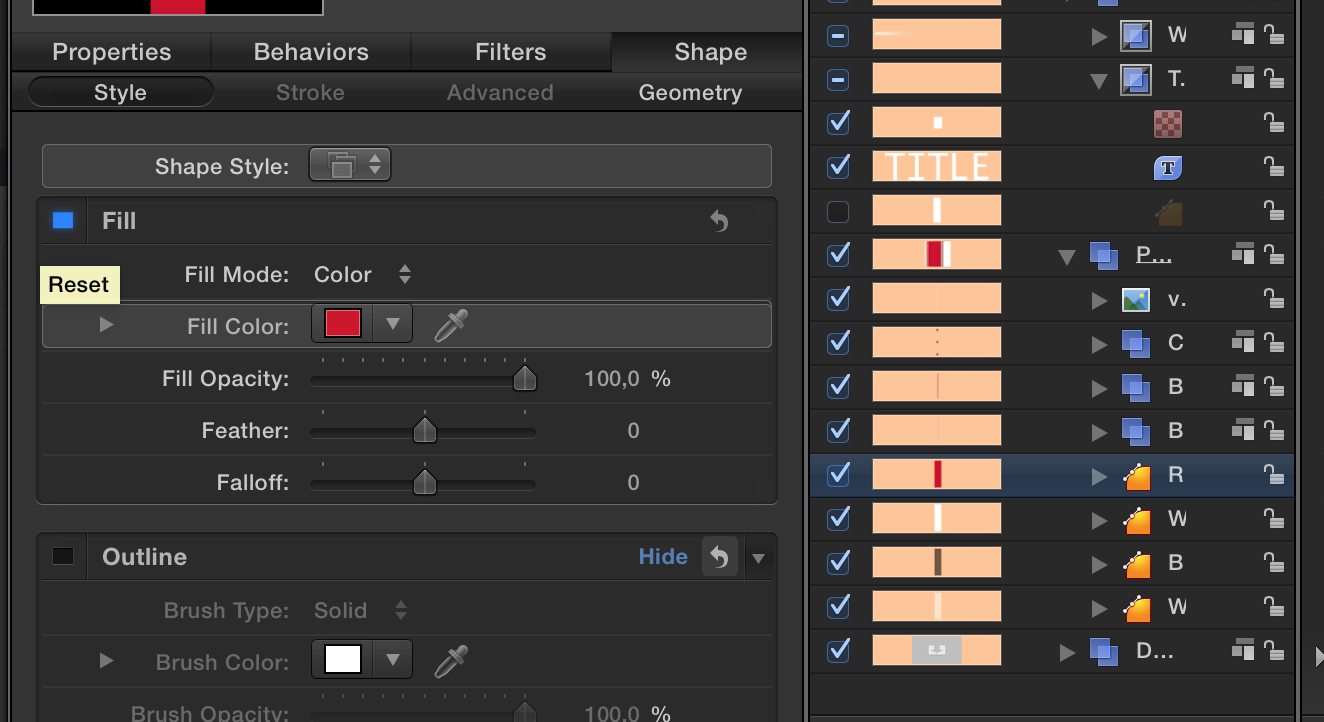The image size is (1324, 722).
Task: Click the Fill Opacity slider handle
Action: coord(524,379)
